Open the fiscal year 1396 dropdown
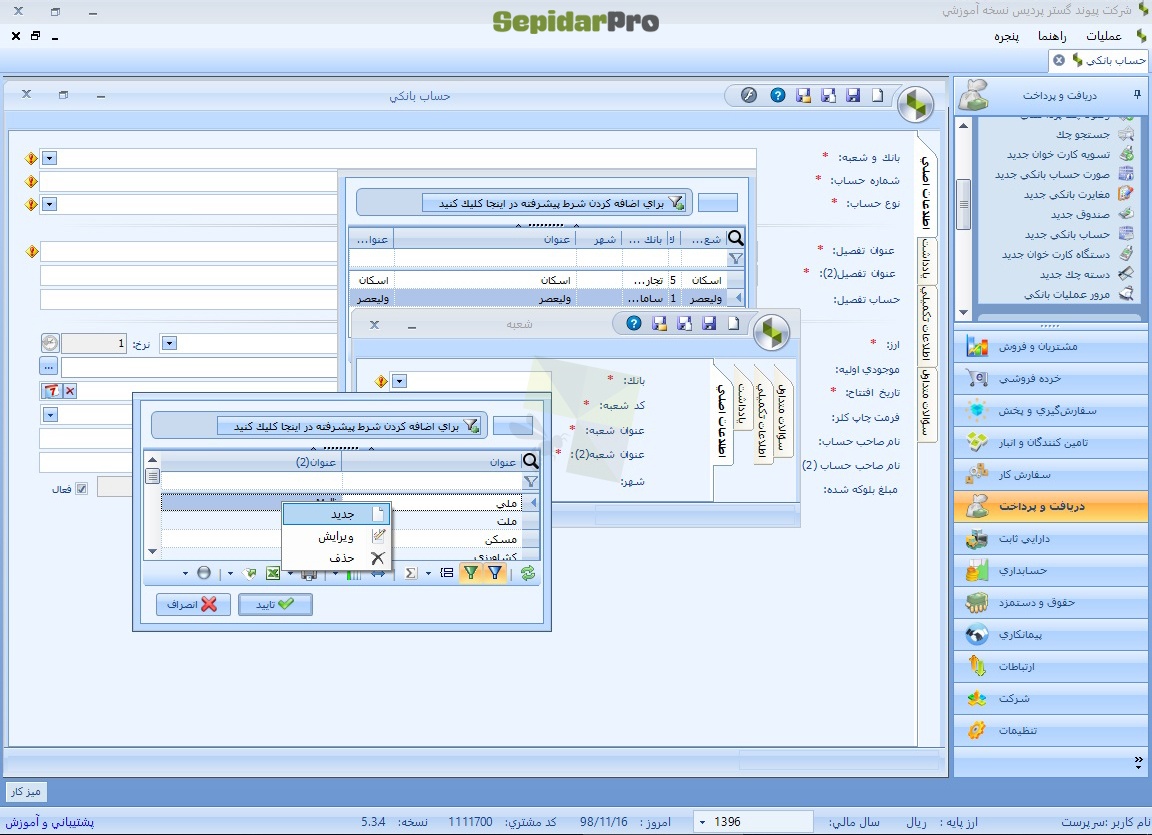 tap(702, 822)
